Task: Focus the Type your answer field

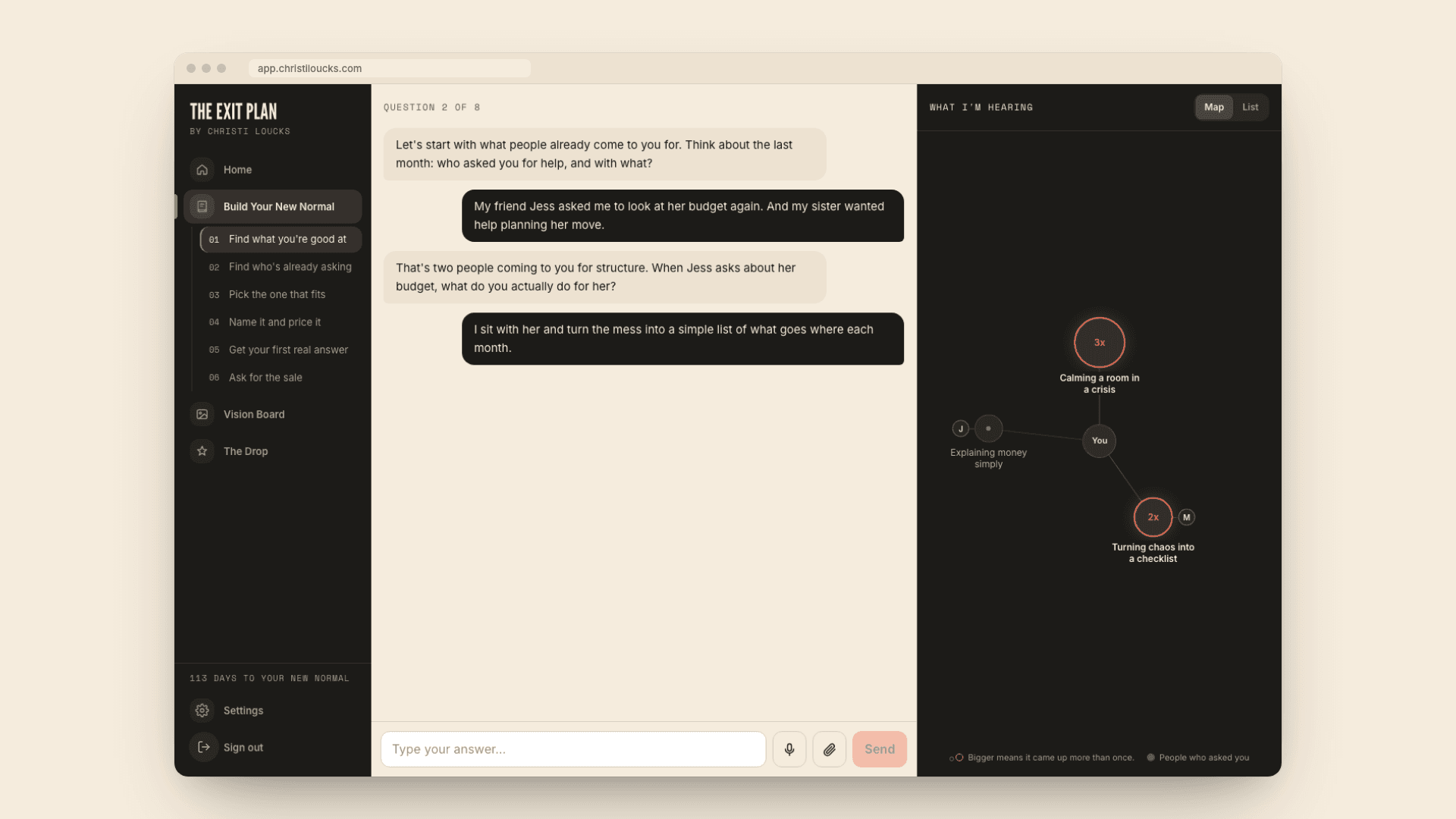Action: [573, 749]
